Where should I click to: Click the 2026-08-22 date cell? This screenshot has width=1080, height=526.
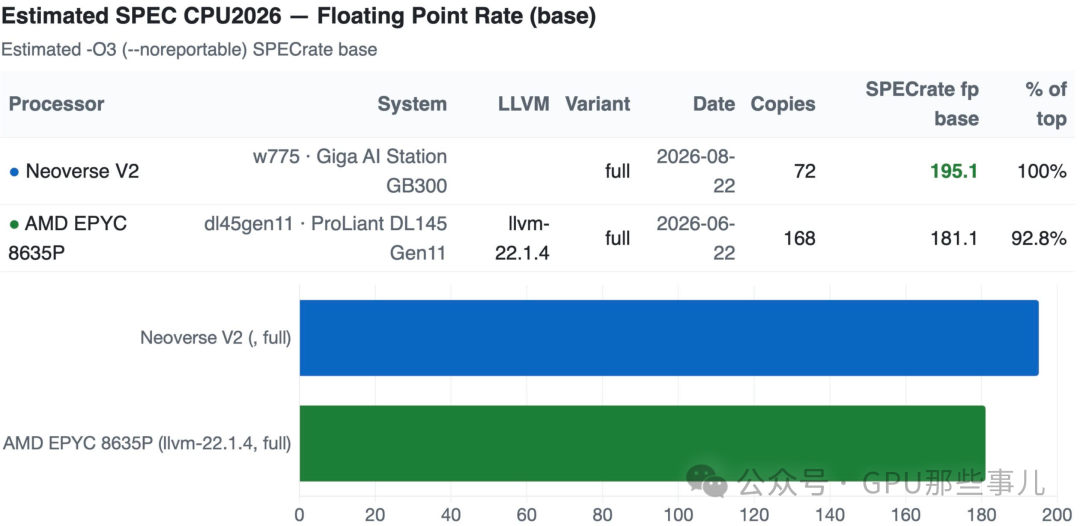696,171
